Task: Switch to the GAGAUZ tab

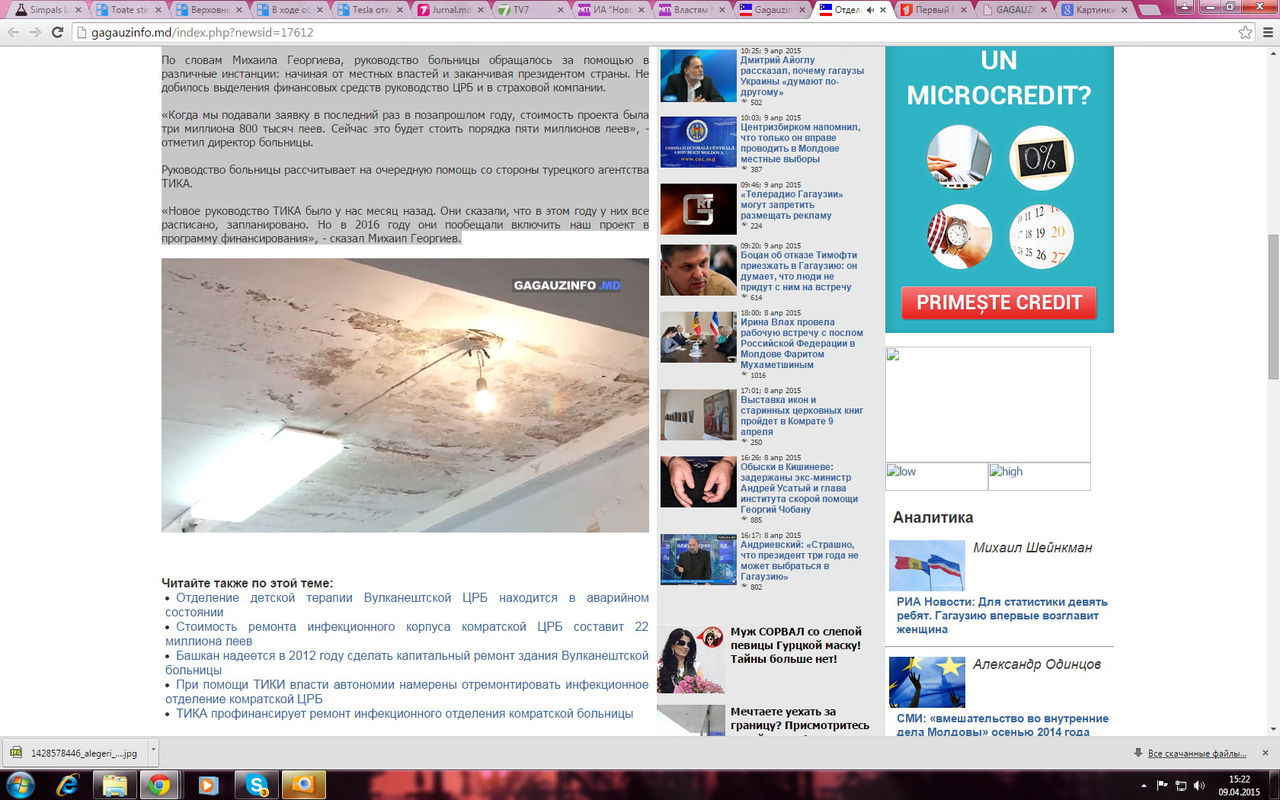Action: coord(1012,10)
